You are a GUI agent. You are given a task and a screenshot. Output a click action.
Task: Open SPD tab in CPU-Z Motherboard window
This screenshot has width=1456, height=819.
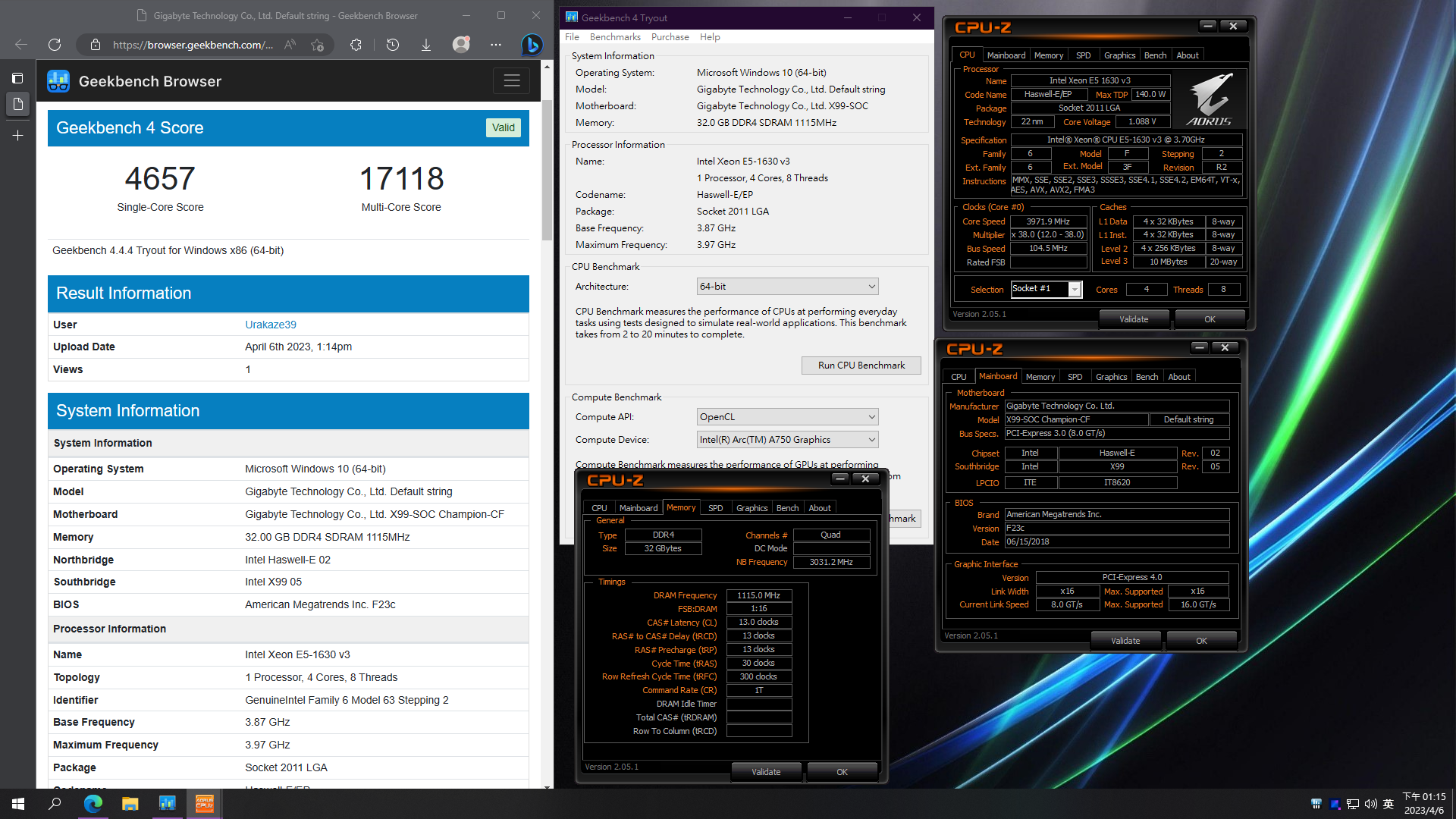point(1075,377)
